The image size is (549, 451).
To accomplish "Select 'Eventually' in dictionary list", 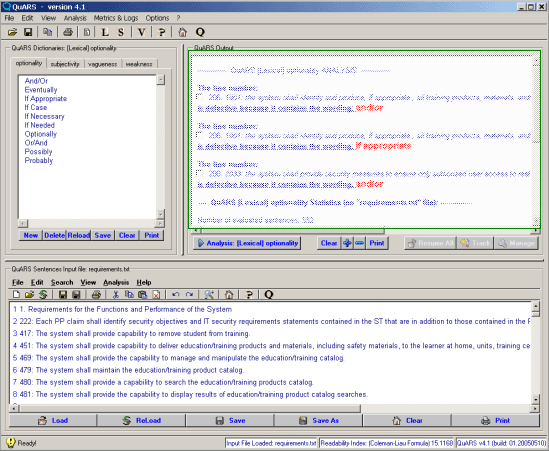I will point(41,90).
